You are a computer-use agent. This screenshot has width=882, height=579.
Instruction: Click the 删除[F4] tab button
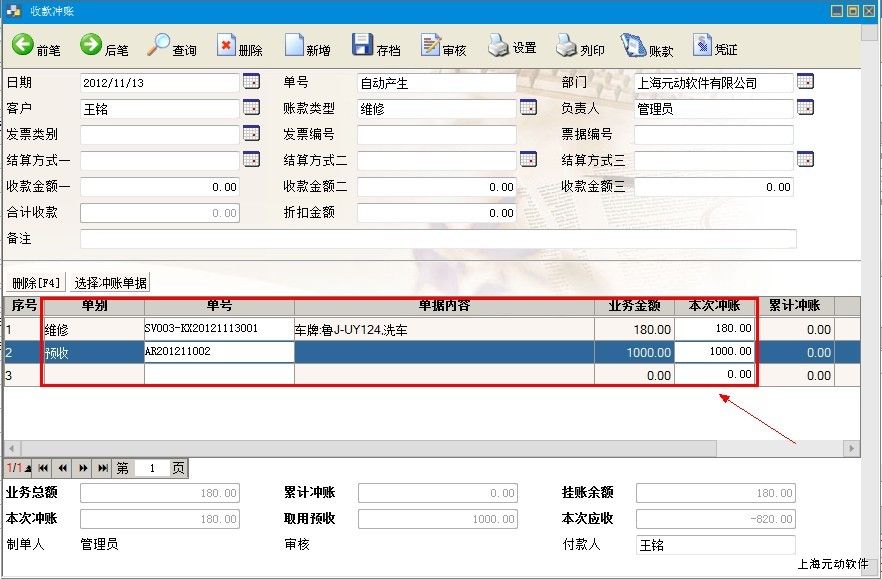coord(36,283)
